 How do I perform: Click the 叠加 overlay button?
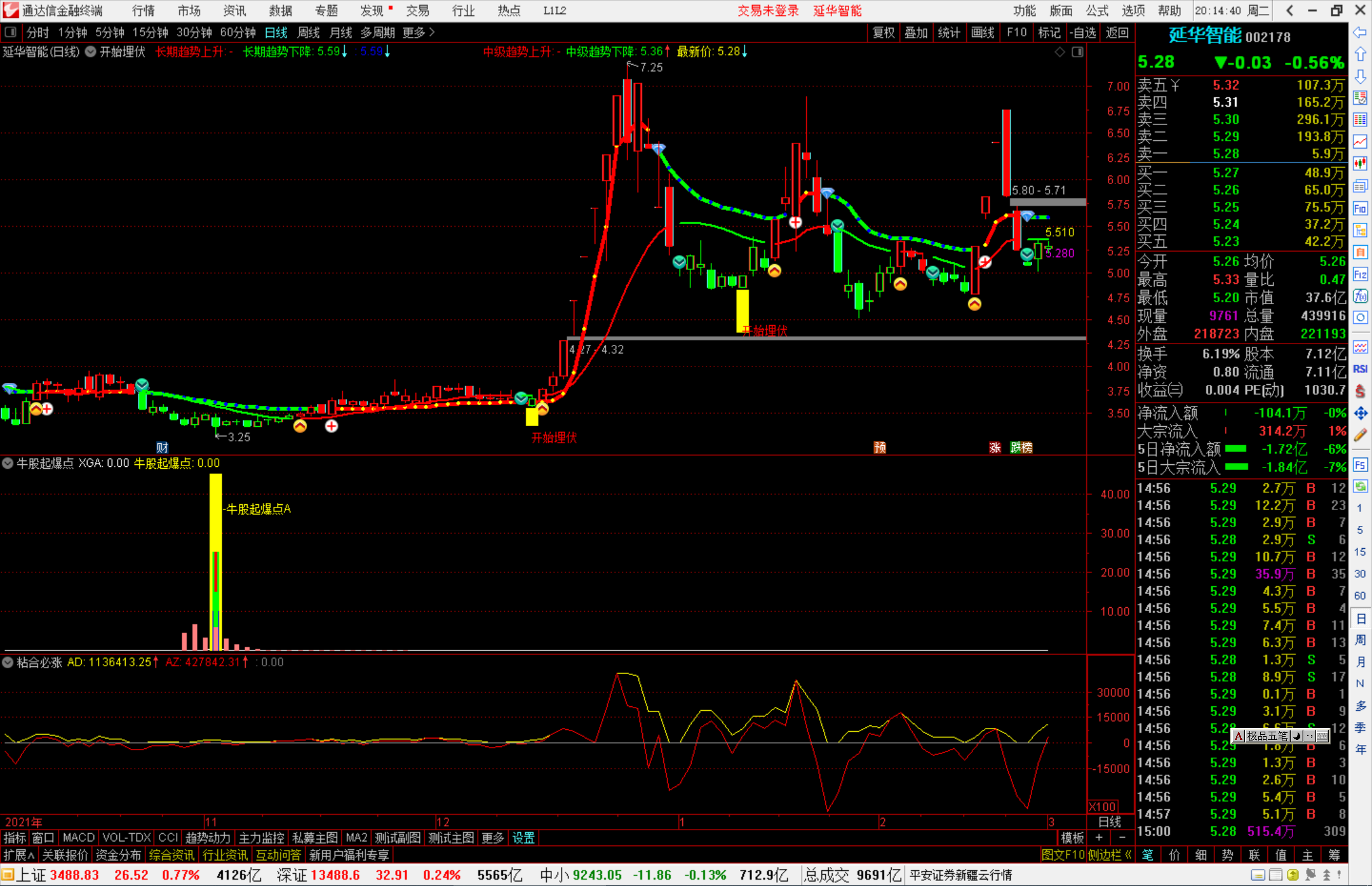coord(917,32)
